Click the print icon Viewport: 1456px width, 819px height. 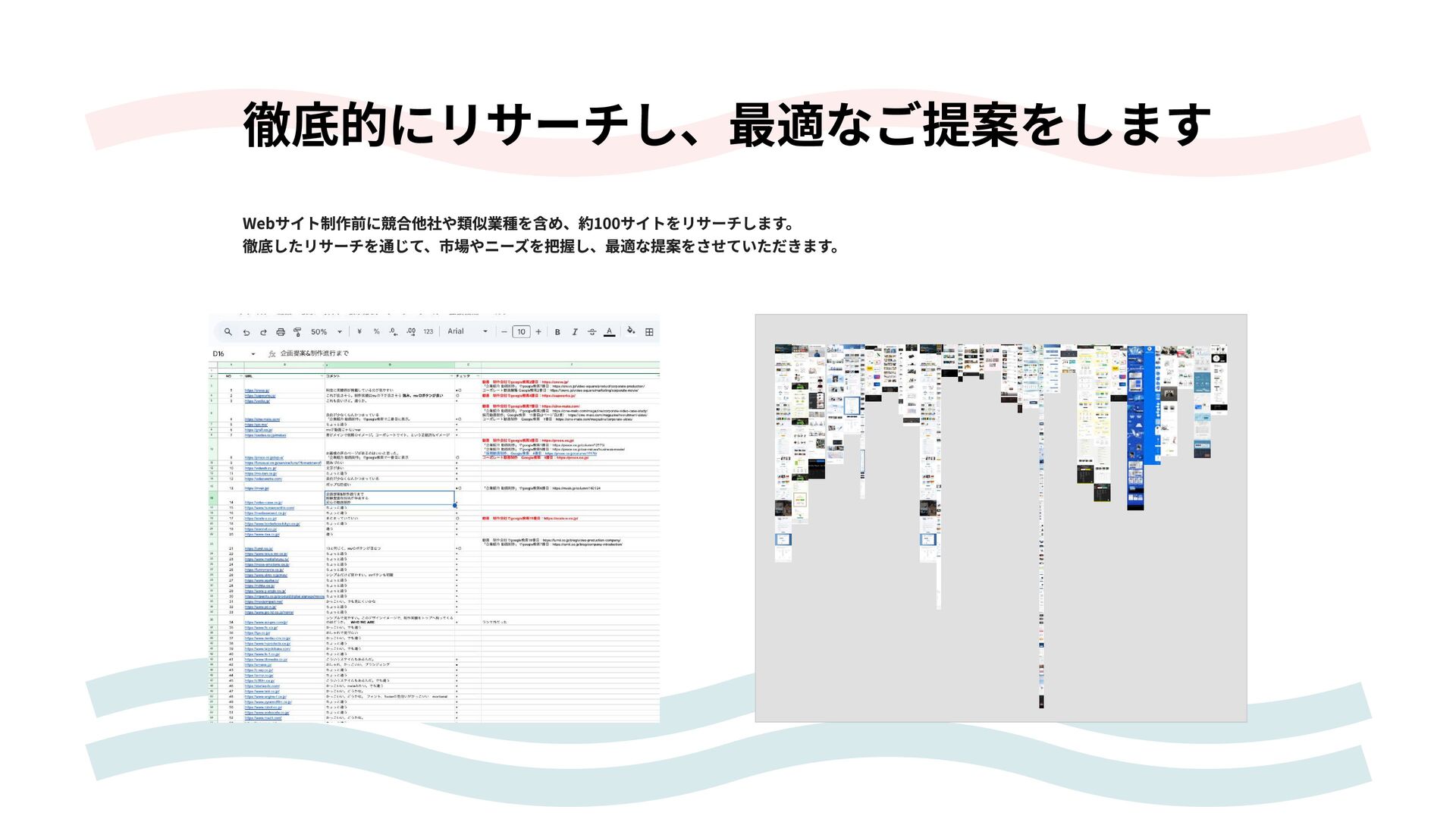281,332
